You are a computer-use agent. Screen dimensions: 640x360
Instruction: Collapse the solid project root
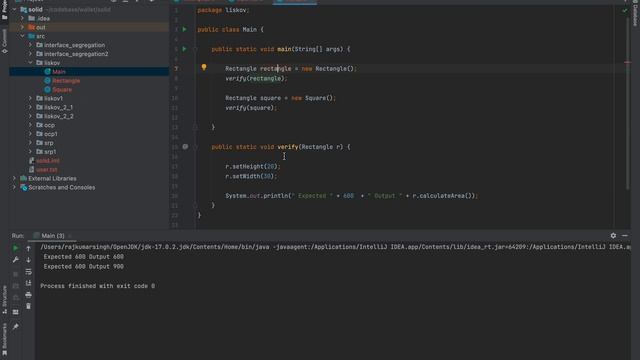[15, 9]
